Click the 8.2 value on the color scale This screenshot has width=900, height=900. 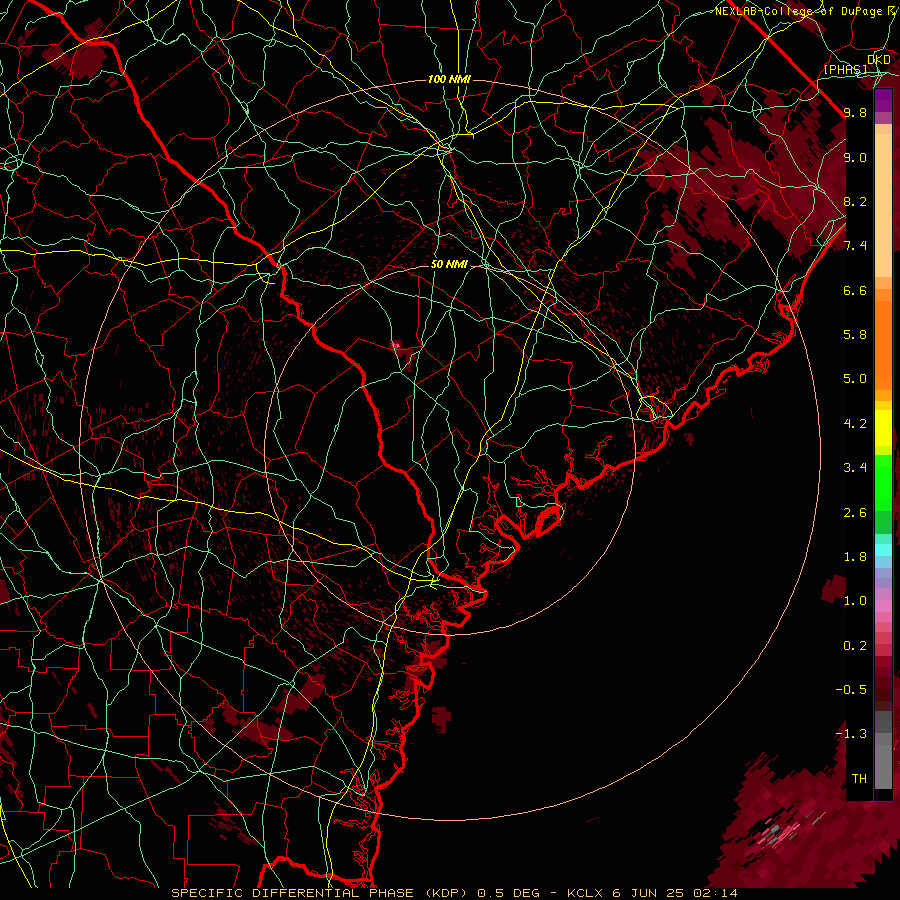855,201
